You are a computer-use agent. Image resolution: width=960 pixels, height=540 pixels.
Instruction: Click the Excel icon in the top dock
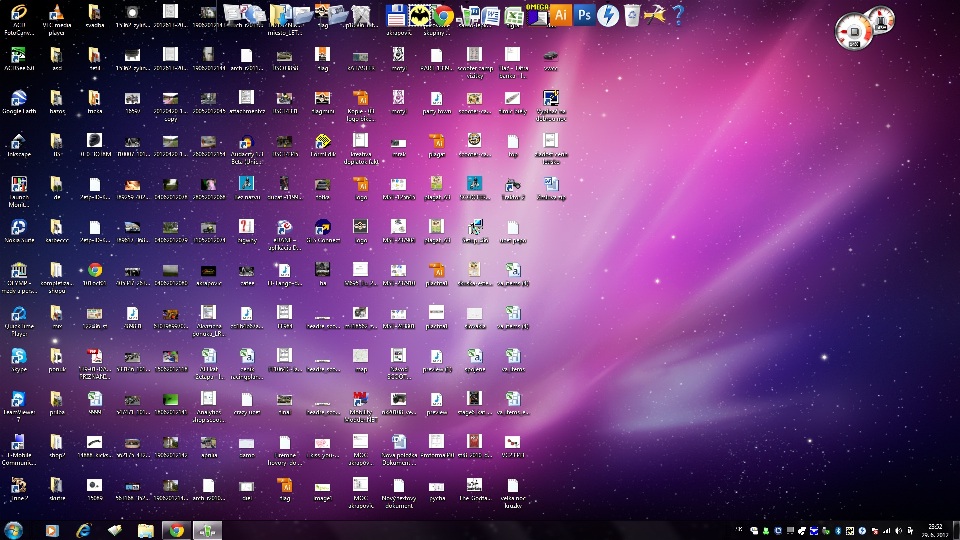tap(514, 16)
